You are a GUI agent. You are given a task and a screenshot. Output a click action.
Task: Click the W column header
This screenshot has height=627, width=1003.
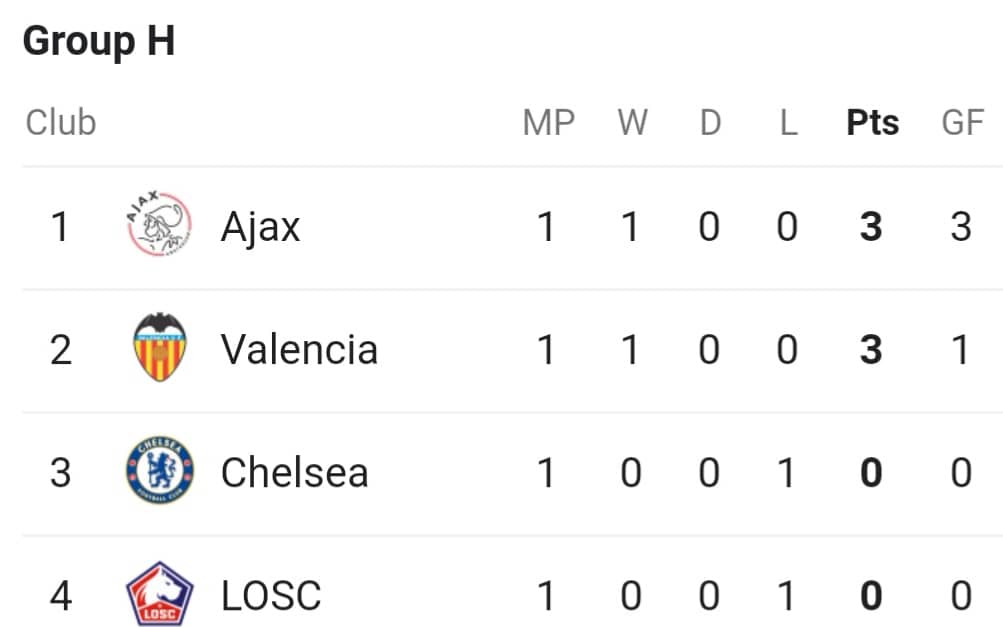633,122
